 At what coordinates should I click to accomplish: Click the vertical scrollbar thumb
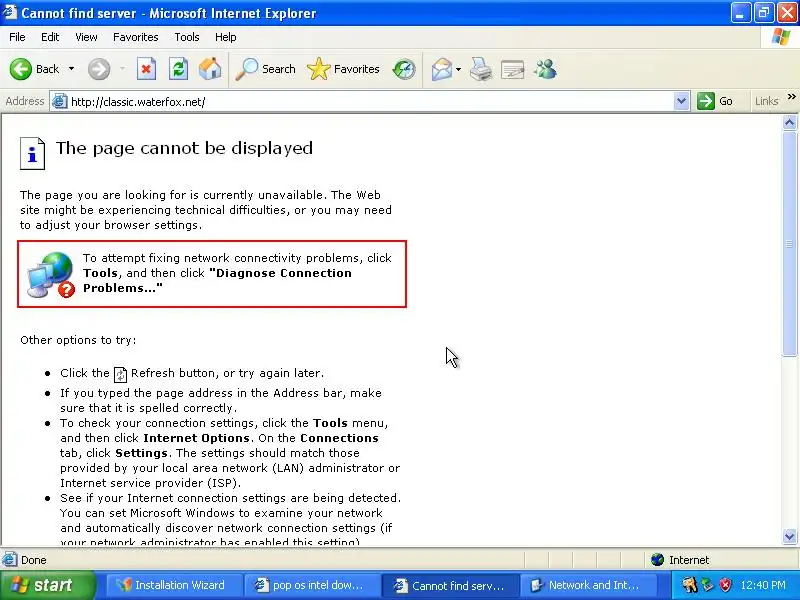[x=790, y=244]
